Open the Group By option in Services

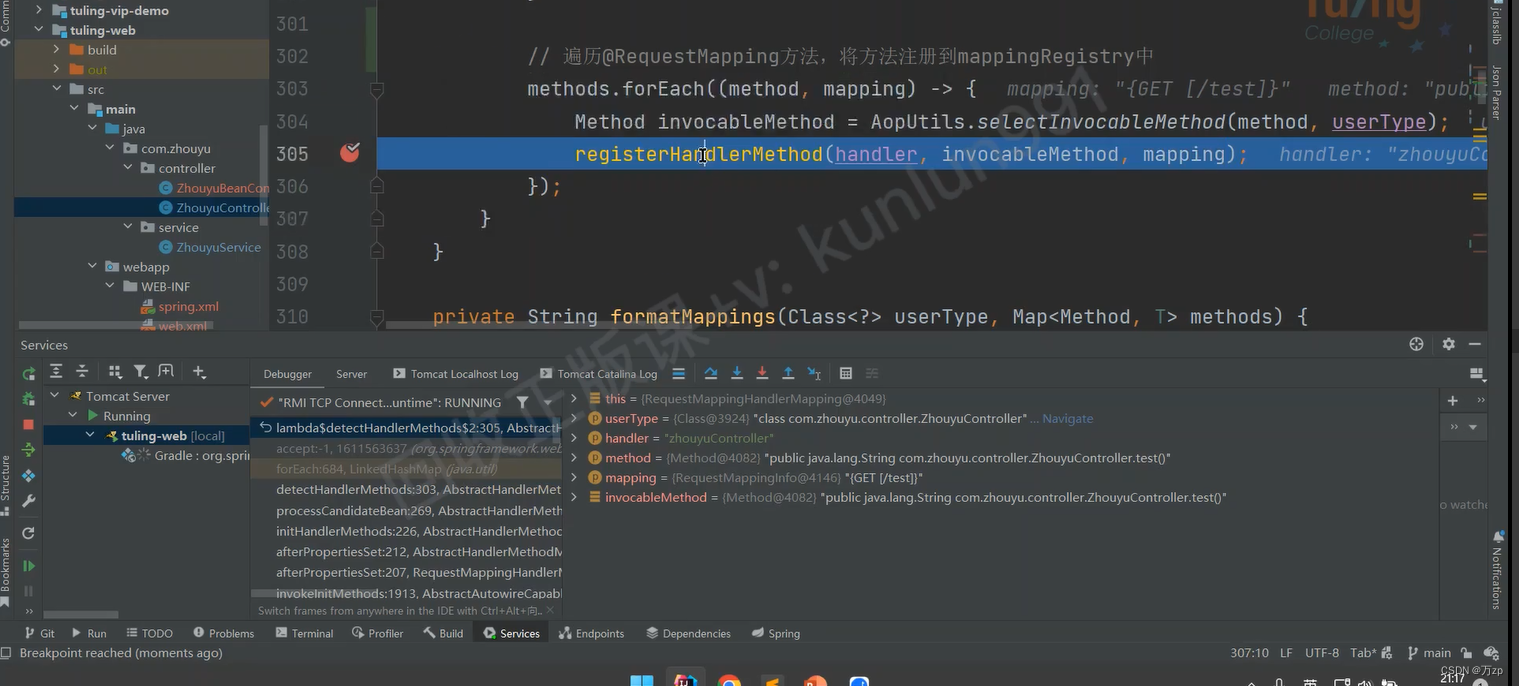115,371
